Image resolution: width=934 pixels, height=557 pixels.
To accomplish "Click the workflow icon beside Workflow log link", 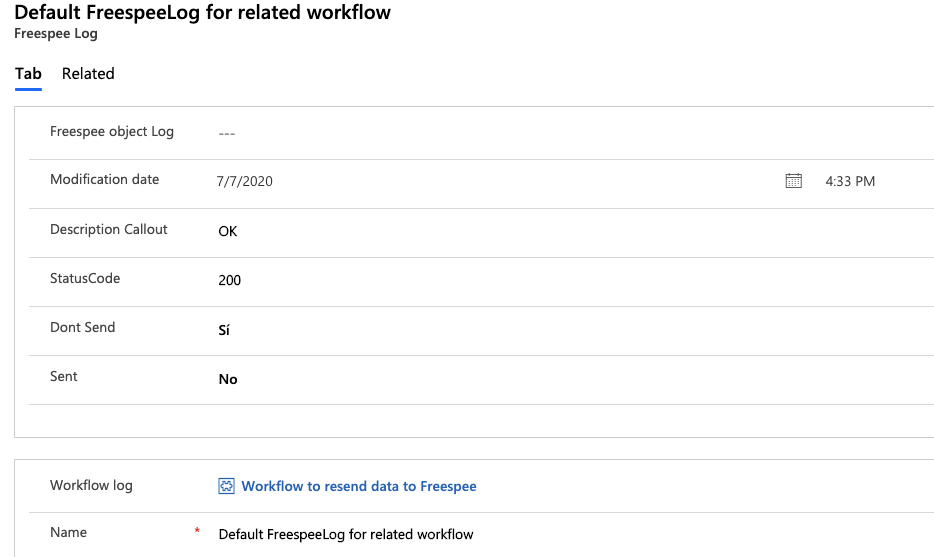I will [x=226, y=486].
